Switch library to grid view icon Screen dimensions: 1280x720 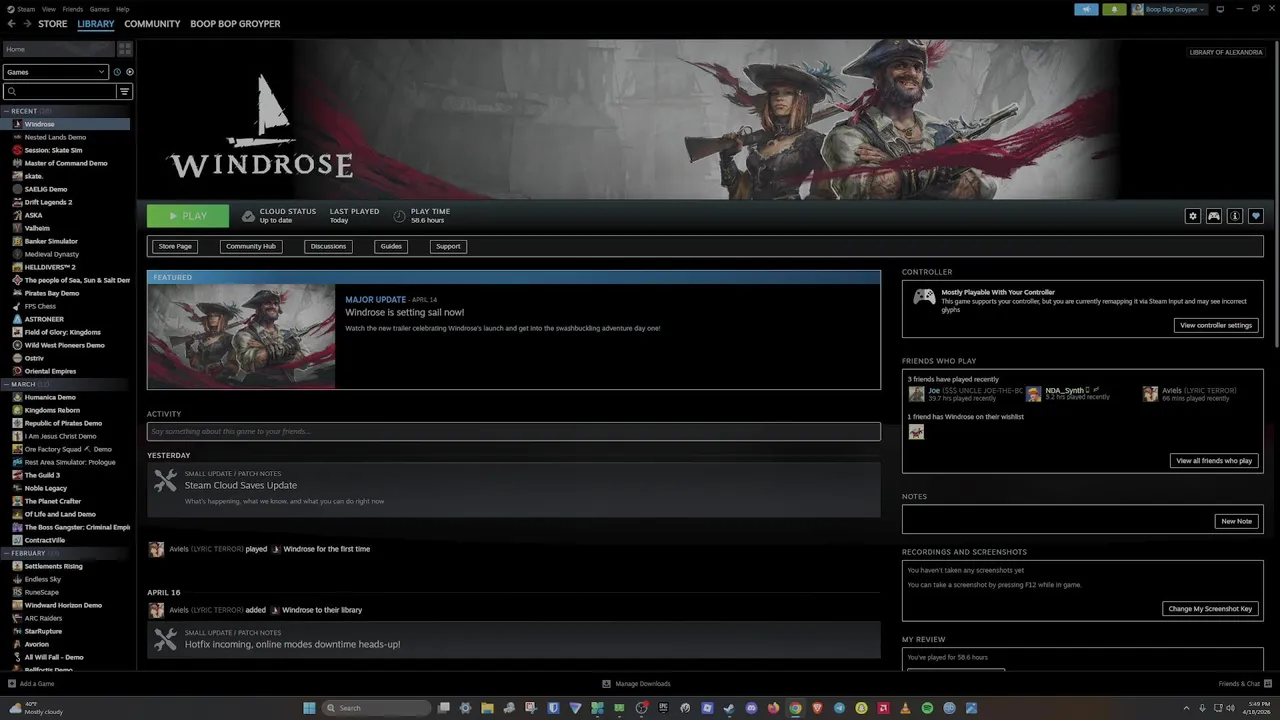[x=125, y=49]
